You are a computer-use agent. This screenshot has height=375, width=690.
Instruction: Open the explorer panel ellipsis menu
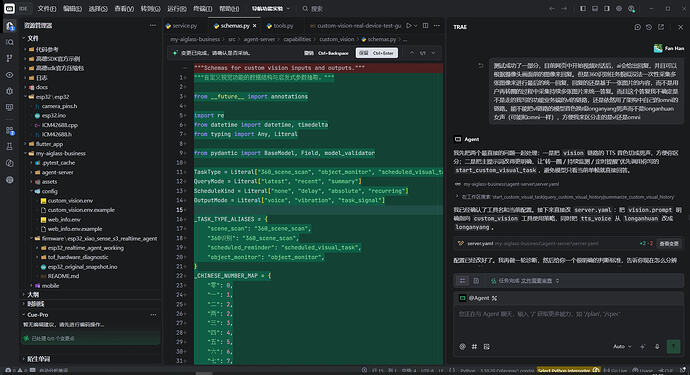(x=153, y=26)
